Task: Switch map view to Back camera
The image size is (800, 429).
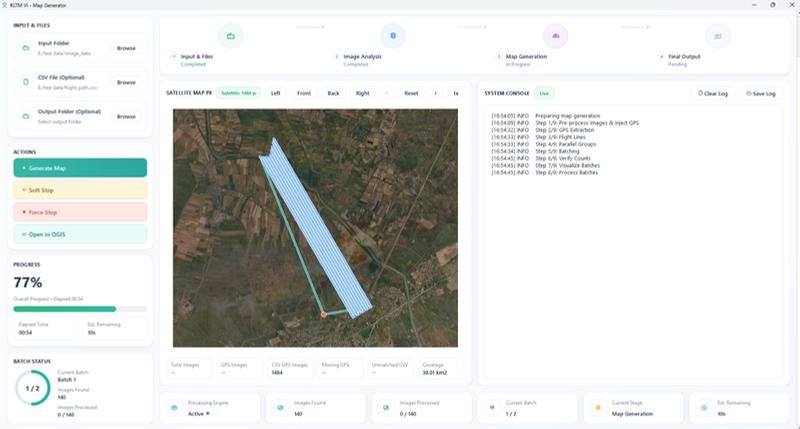Action: (333, 93)
